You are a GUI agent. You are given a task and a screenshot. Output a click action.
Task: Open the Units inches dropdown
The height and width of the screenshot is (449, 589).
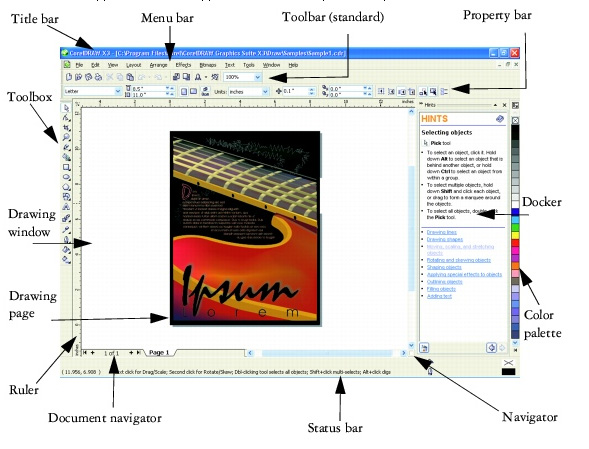point(265,91)
